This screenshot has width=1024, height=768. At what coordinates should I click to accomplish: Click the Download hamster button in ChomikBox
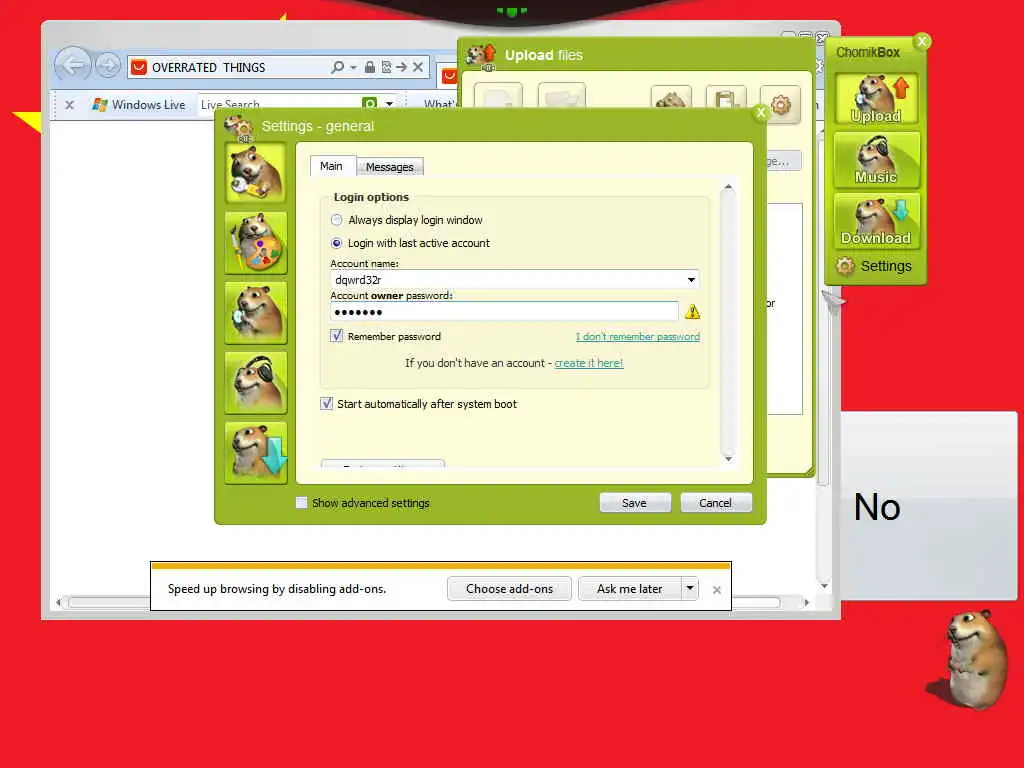(x=876, y=221)
